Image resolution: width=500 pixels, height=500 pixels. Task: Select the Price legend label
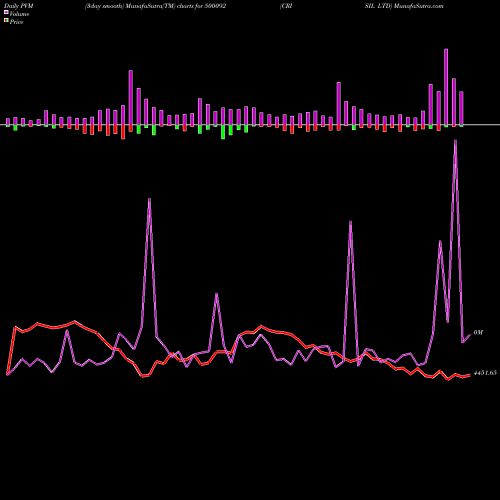16,22
